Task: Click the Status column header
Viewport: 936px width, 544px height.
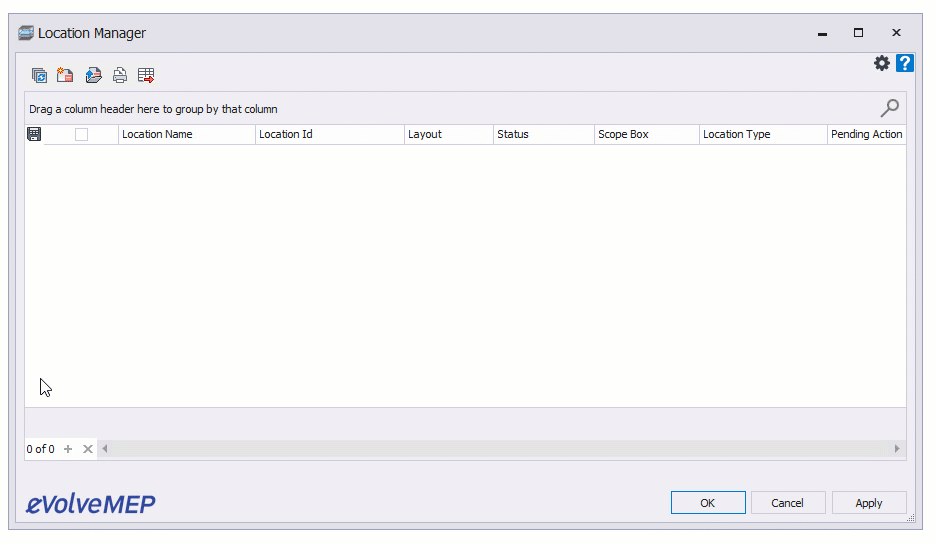Action: [544, 134]
